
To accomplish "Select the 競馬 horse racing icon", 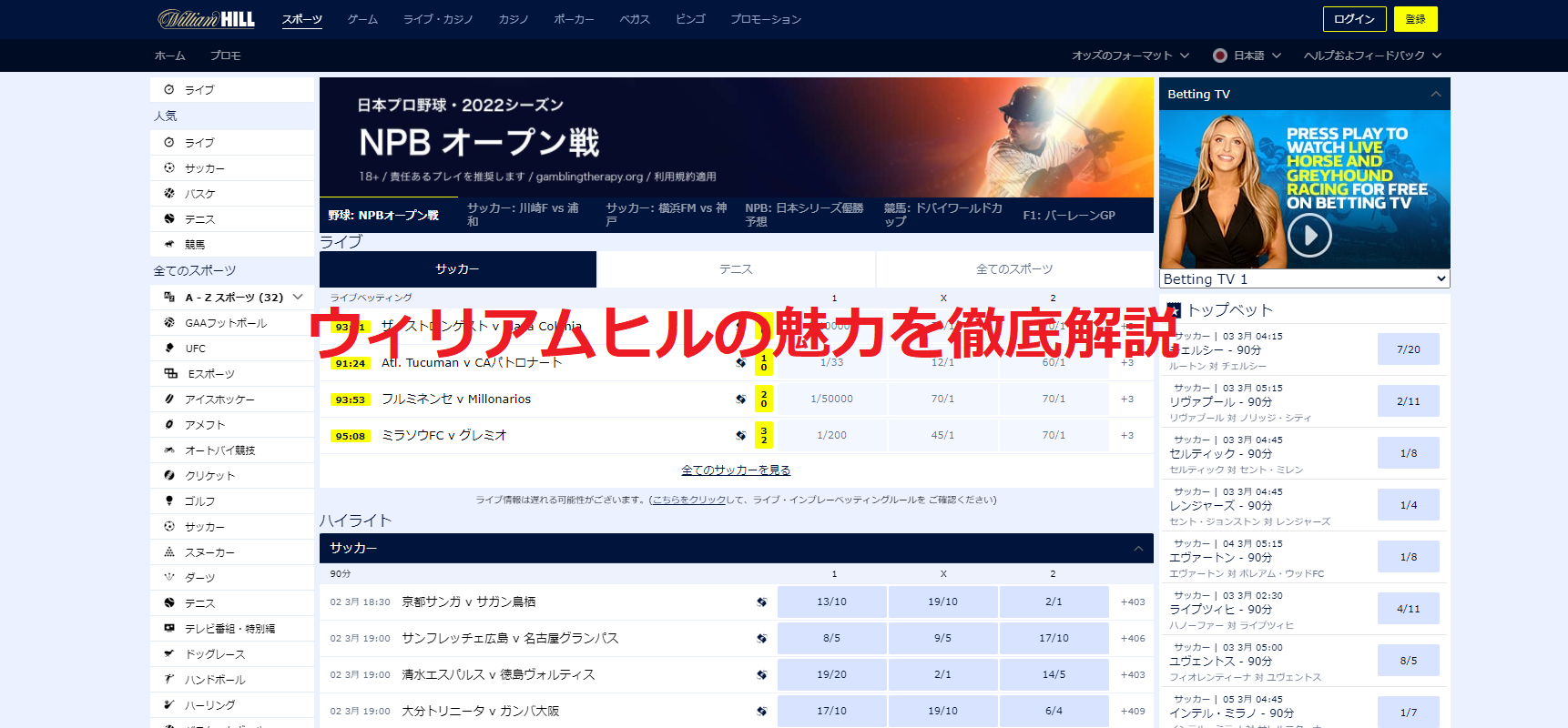I will click(x=168, y=244).
